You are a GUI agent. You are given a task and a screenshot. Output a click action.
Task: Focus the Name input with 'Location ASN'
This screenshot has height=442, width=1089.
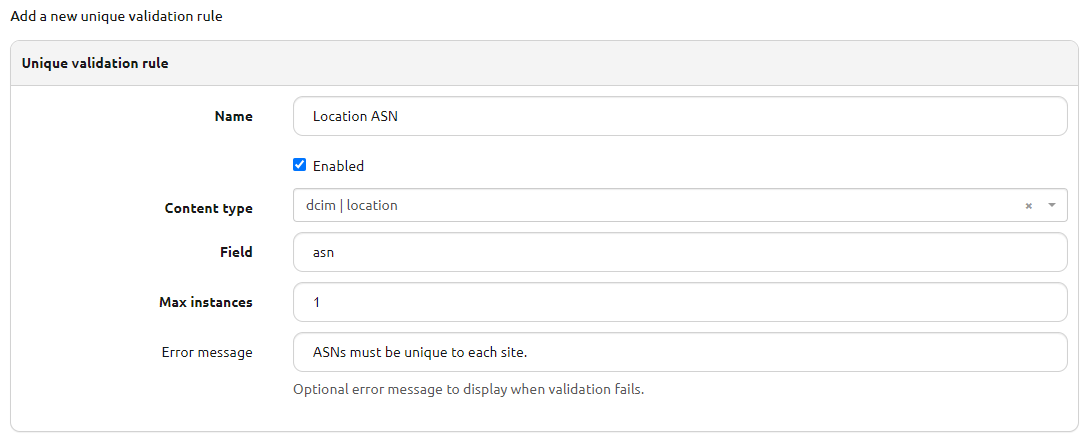[x=680, y=116]
